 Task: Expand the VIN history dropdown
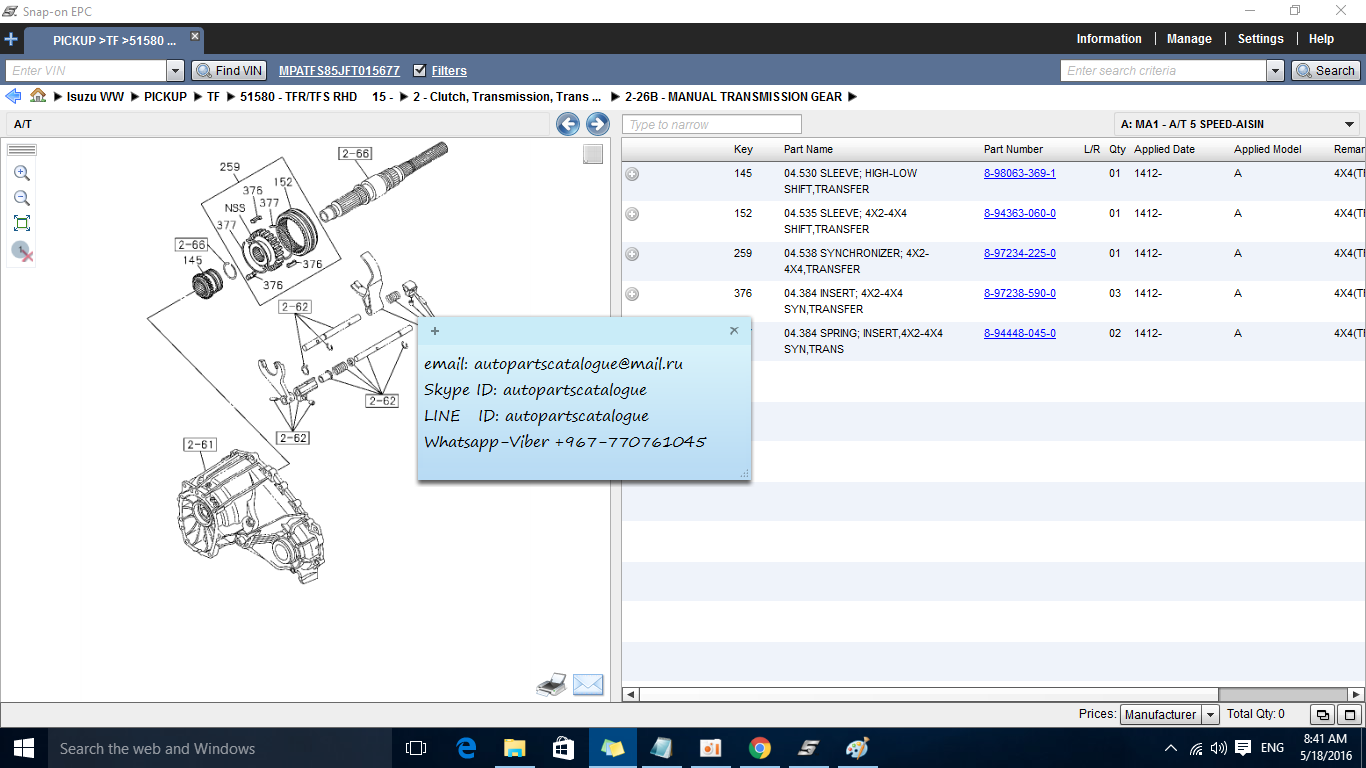[175, 71]
